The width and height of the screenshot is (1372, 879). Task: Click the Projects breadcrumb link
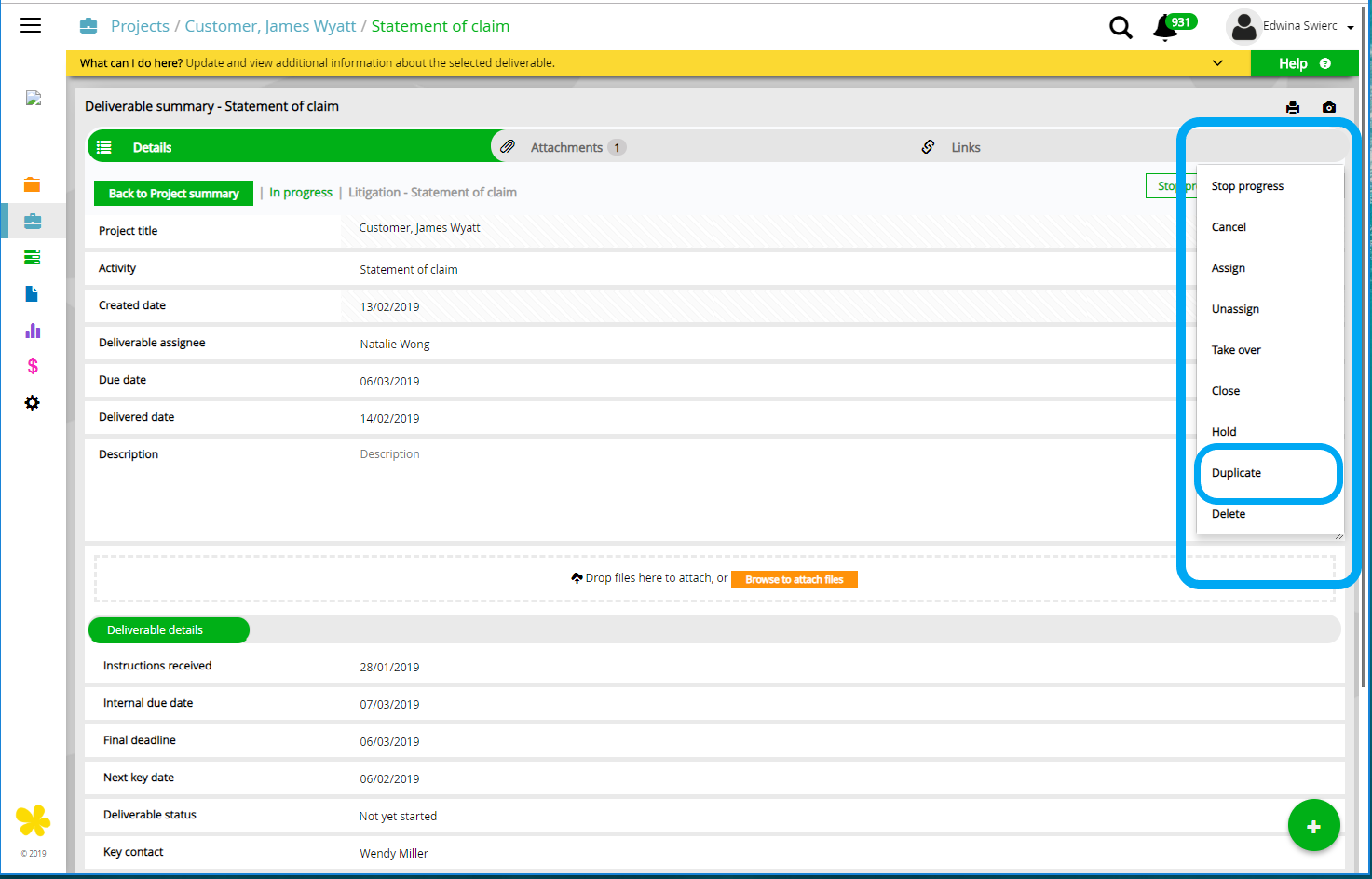click(140, 26)
